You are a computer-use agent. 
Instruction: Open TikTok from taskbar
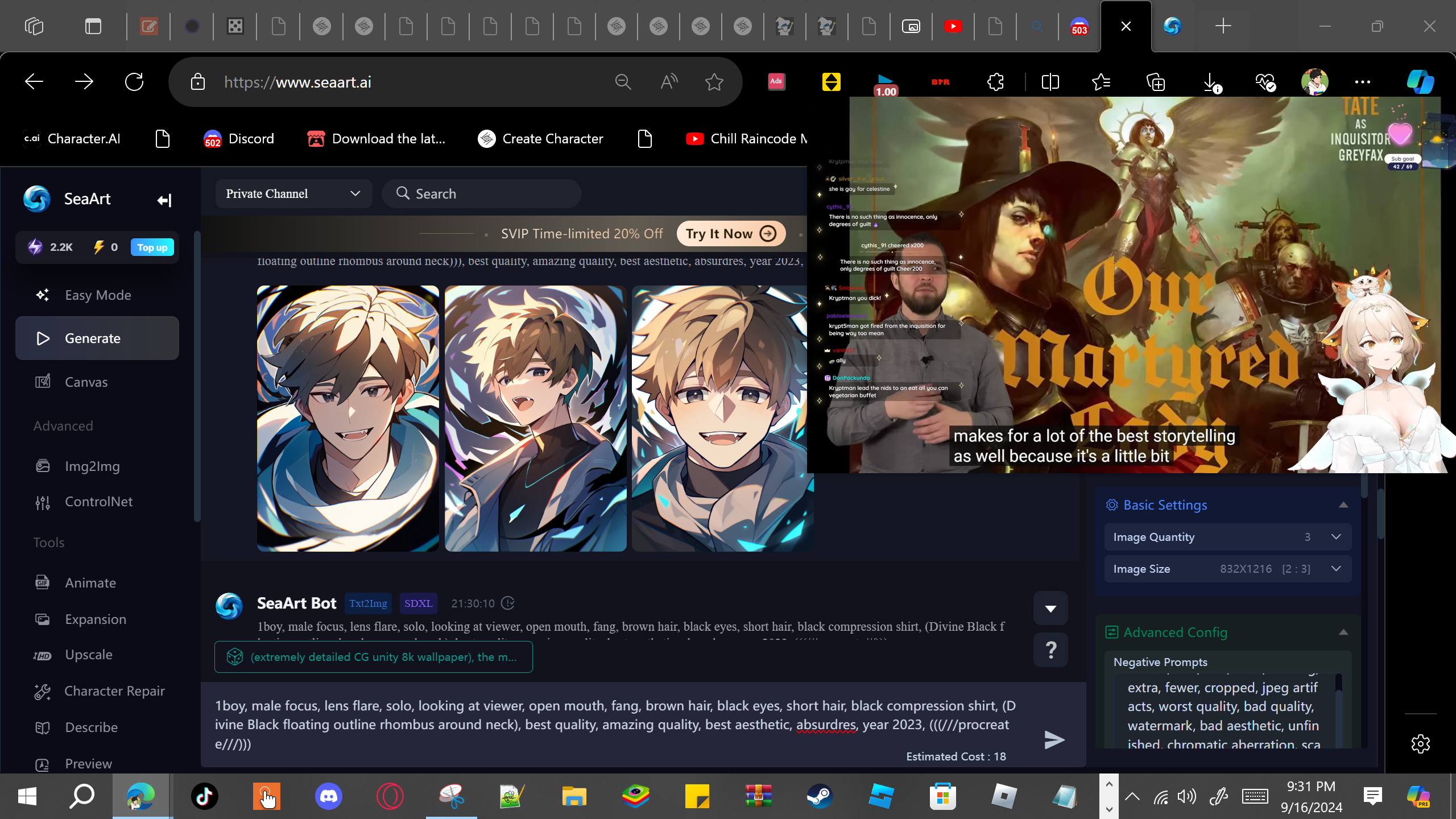click(205, 796)
